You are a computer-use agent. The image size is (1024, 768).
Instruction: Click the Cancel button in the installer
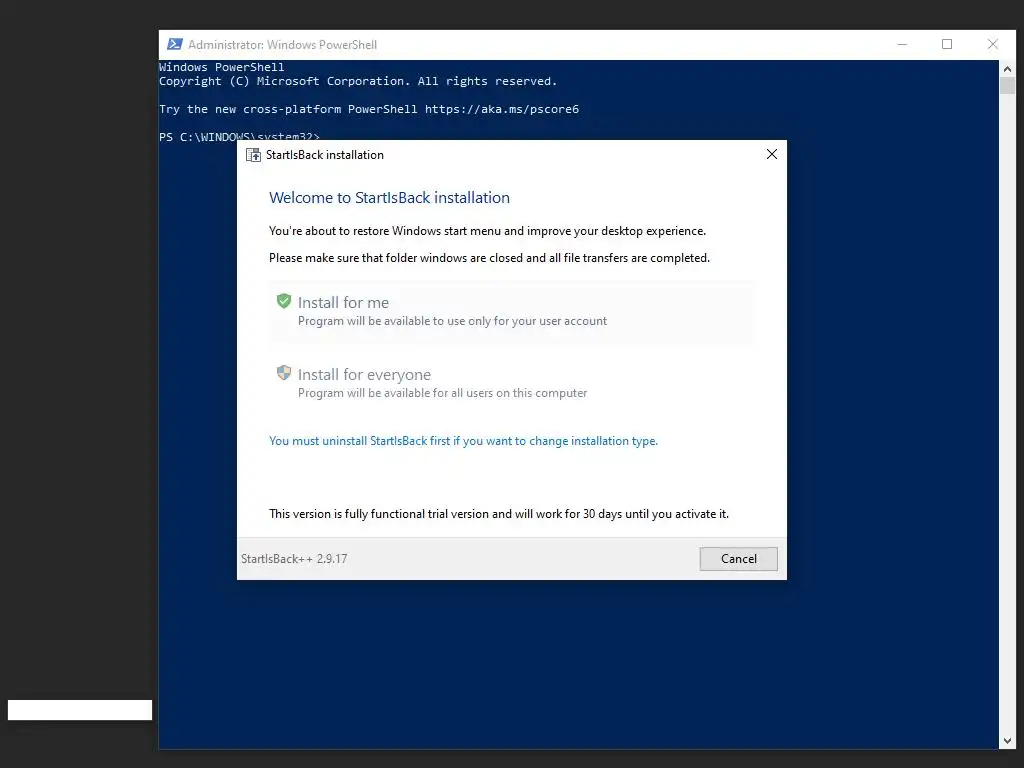[739, 559]
